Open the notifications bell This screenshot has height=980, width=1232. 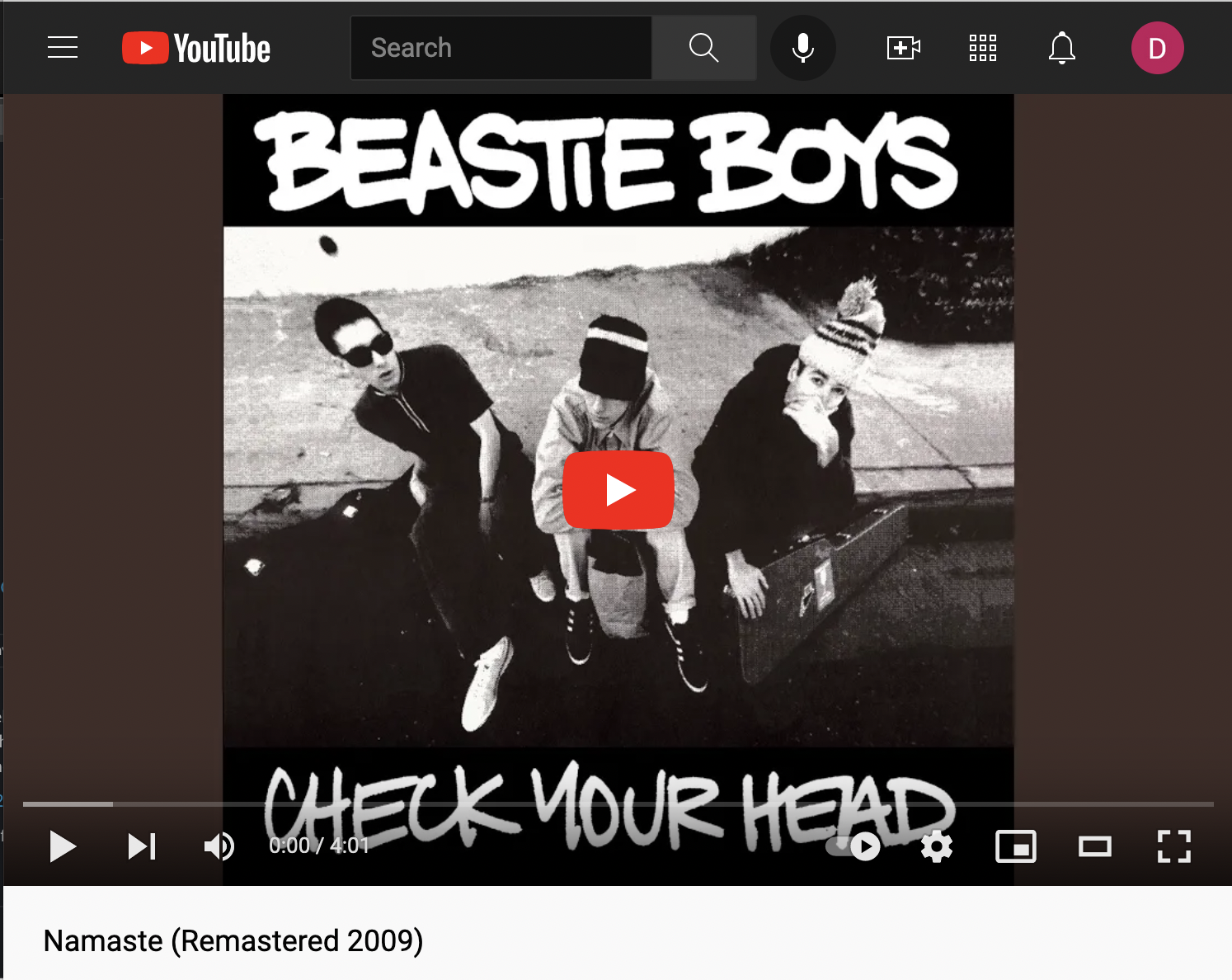(x=1062, y=48)
